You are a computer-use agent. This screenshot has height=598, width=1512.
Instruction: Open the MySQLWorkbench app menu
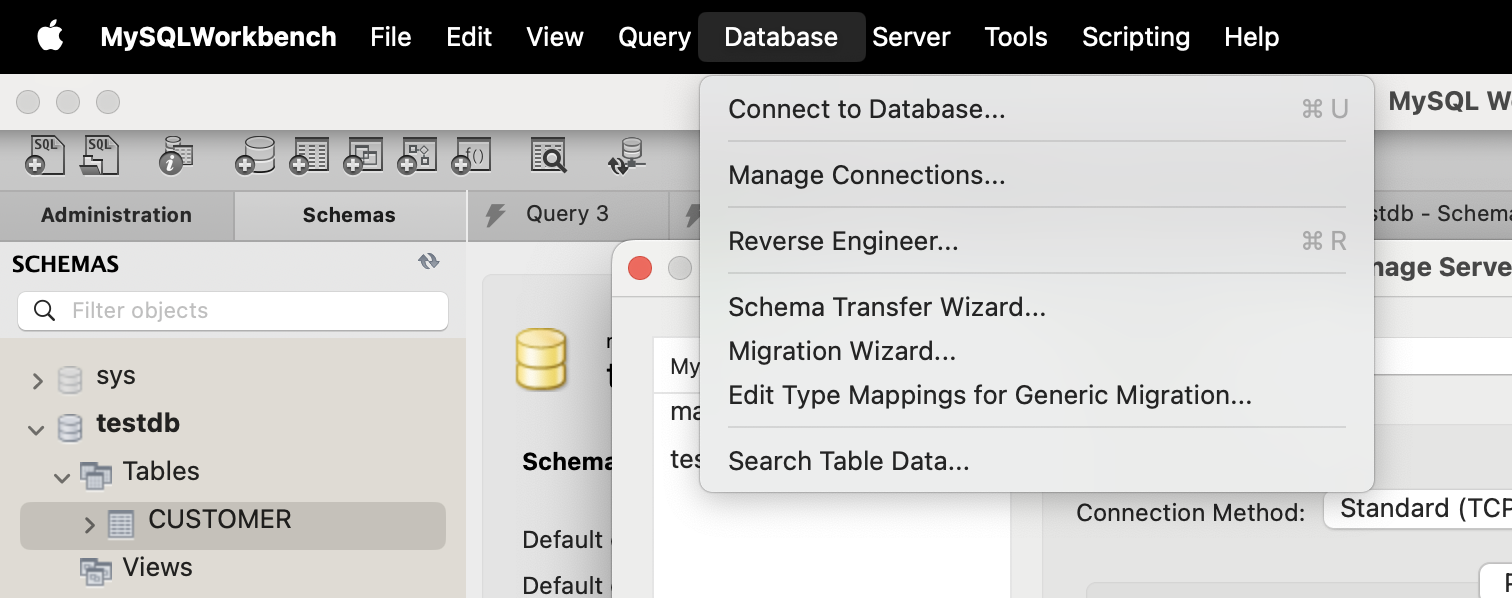click(218, 37)
